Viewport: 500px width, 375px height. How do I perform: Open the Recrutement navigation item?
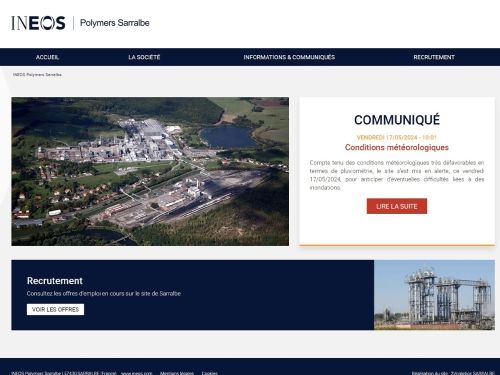[434, 57]
